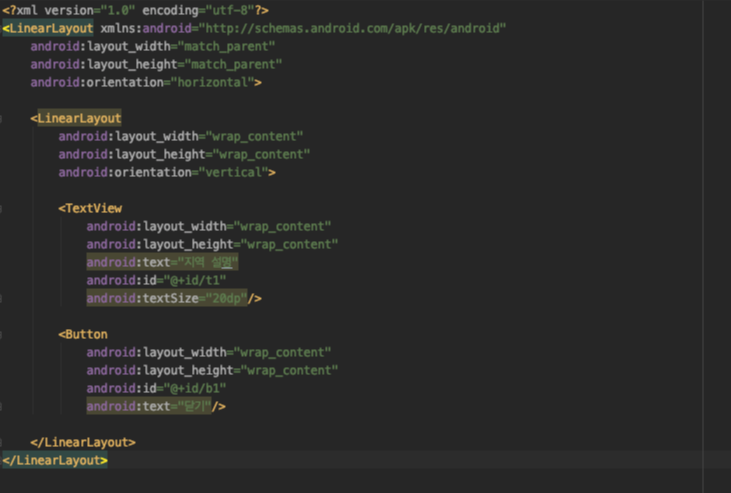Click the indented inner </LinearLayout> closing tag
The width and height of the screenshot is (731, 493).
pyautogui.click(x=83, y=443)
